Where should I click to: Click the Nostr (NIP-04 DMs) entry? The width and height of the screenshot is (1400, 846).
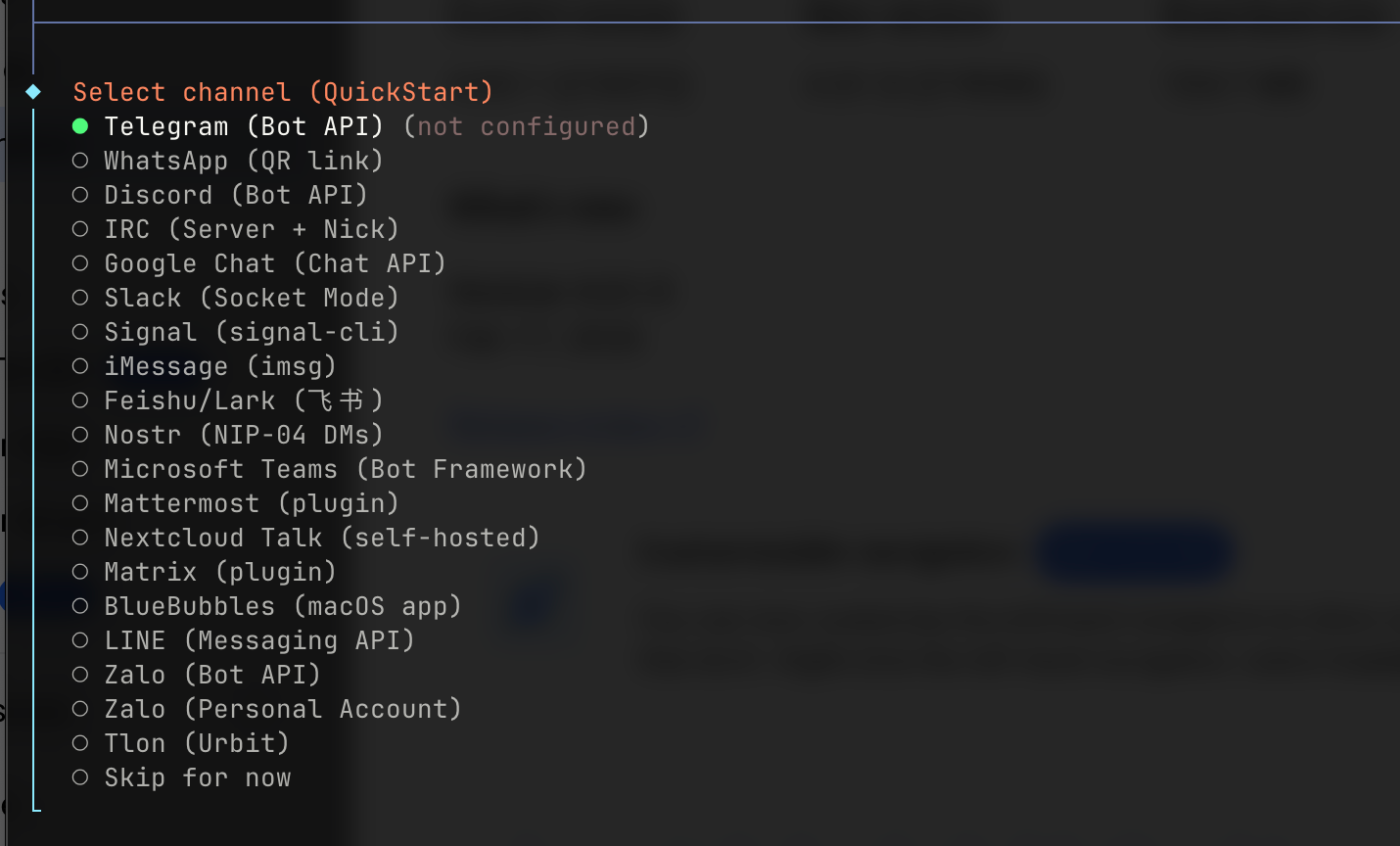coord(243,435)
